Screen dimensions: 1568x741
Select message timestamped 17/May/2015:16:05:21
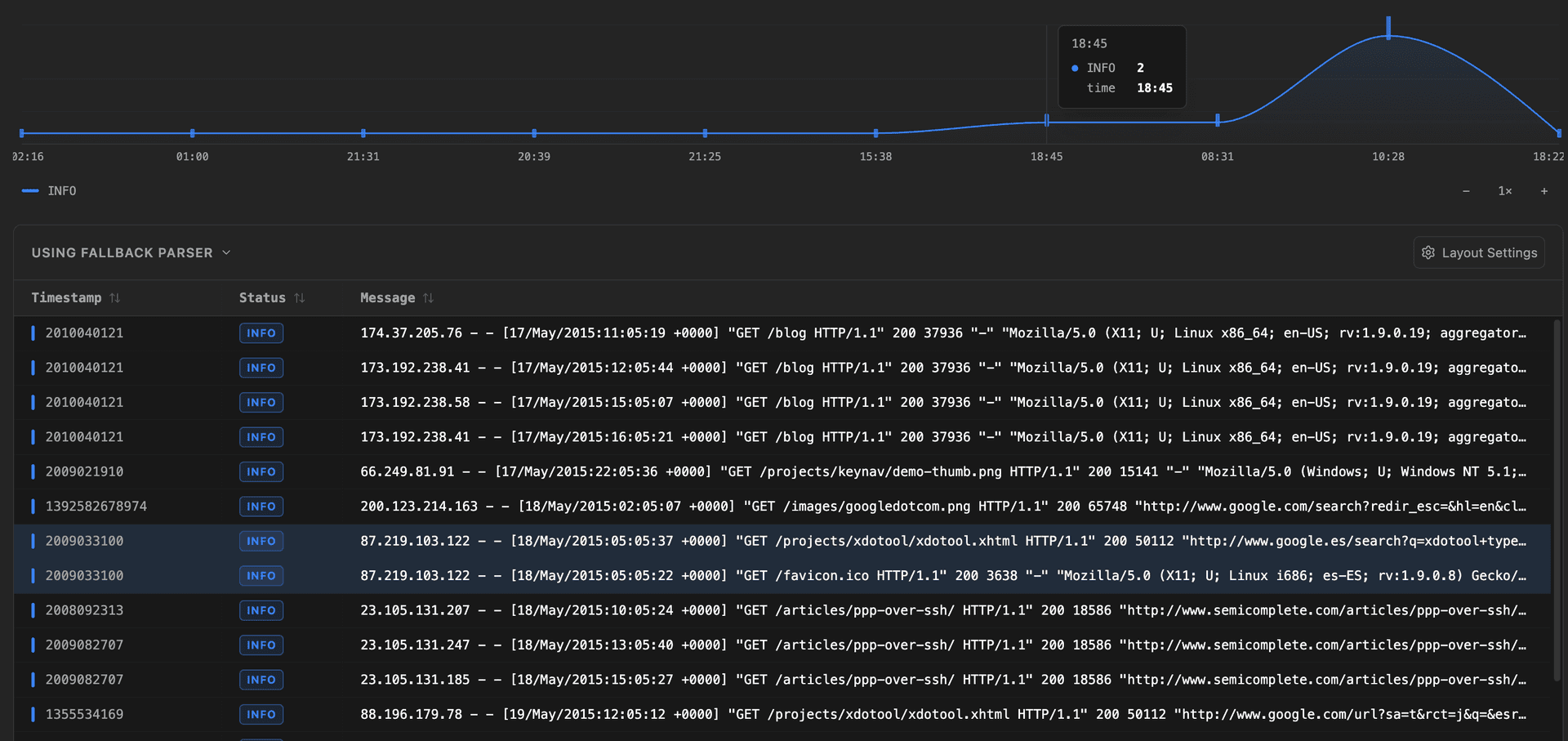[943, 436]
